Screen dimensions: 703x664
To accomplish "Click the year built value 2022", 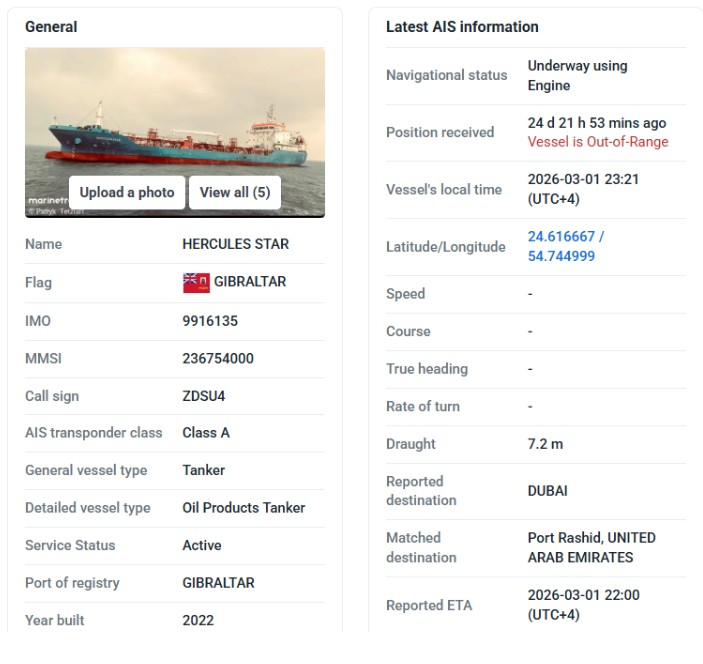I will [198, 620].
